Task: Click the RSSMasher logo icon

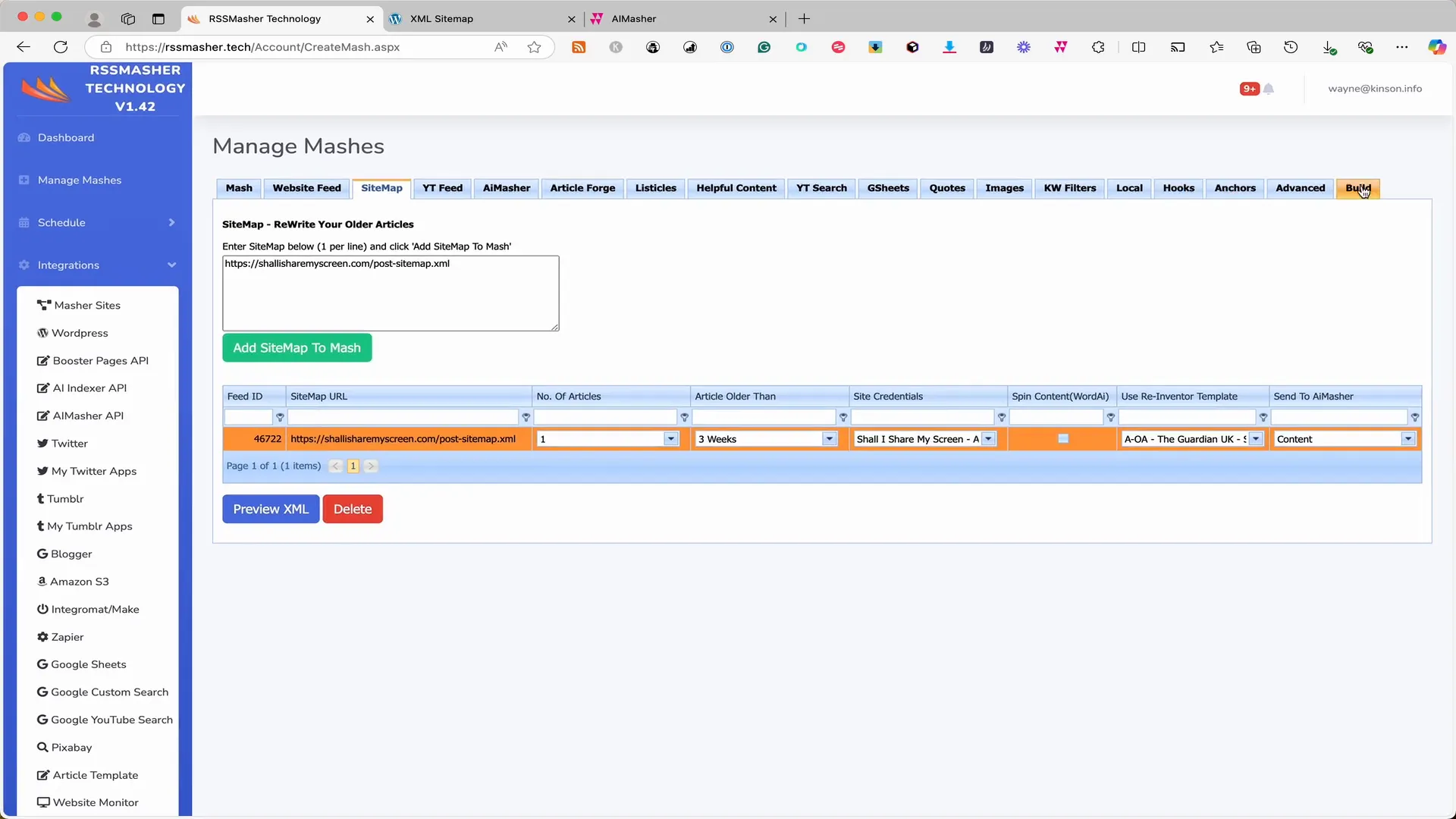Action: point(45,89)
